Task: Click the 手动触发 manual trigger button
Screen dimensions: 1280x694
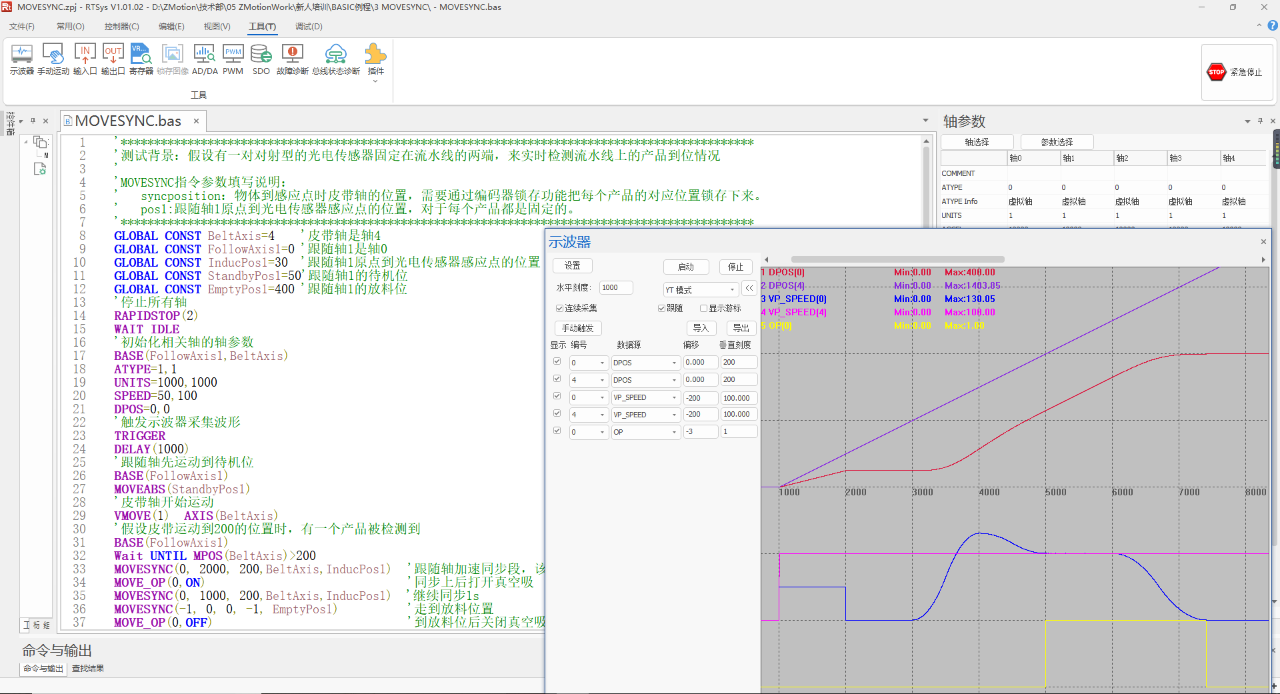Action: coord(578,328)
